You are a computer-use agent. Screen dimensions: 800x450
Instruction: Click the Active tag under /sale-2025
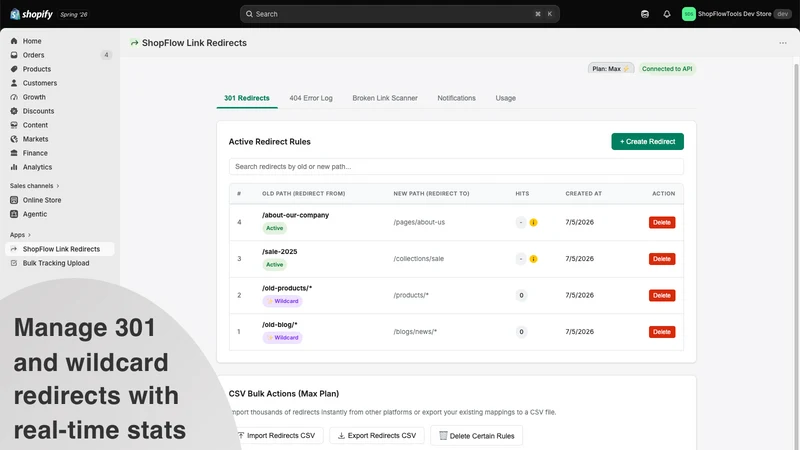(274, 265)
